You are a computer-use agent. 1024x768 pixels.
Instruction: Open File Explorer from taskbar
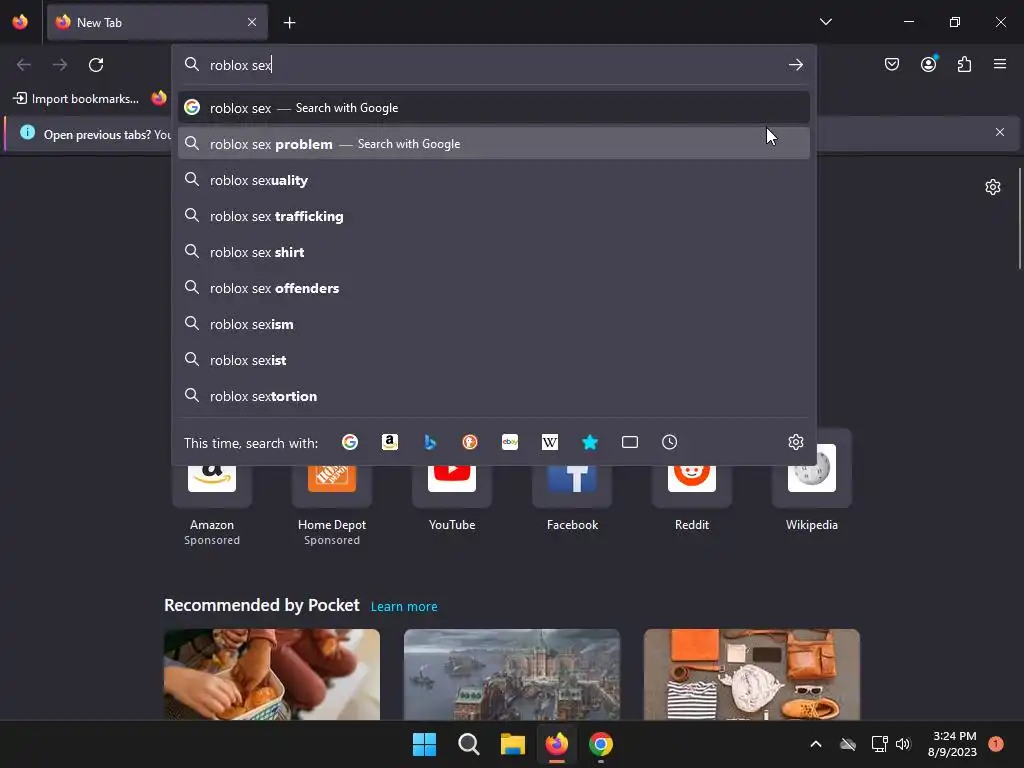(x=513, y=744)
